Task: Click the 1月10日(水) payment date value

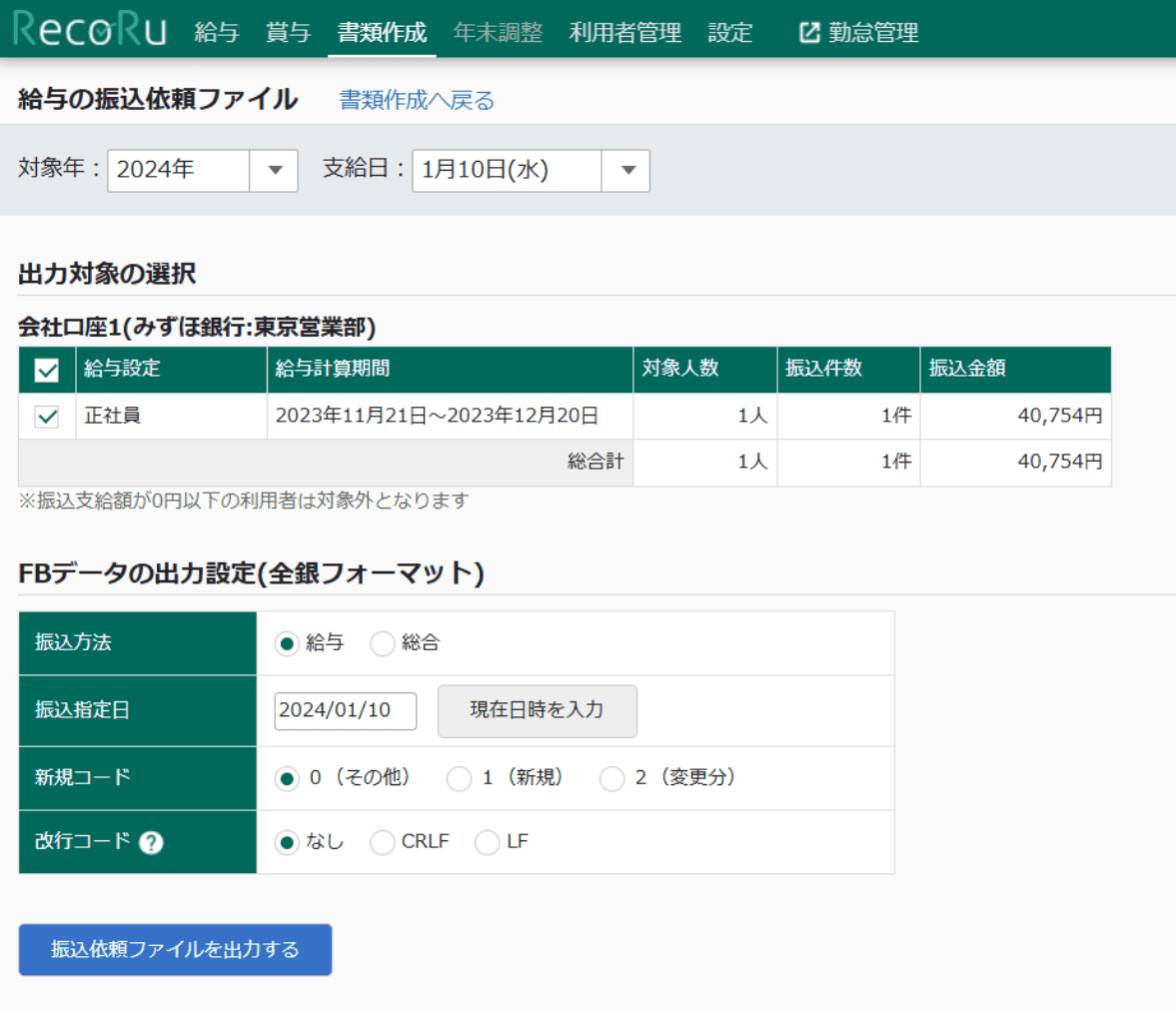Action: tap(507, 170)
